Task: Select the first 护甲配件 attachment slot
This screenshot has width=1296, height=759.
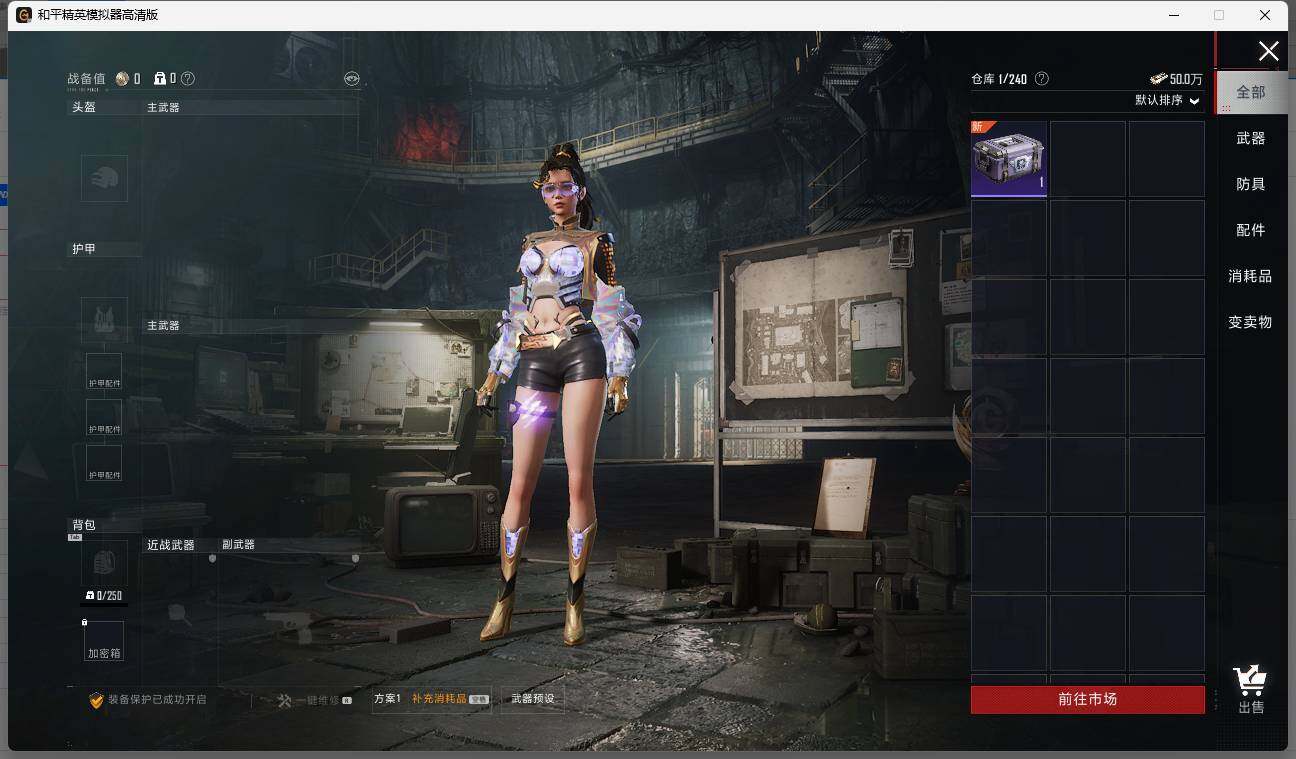Action: 104,371
